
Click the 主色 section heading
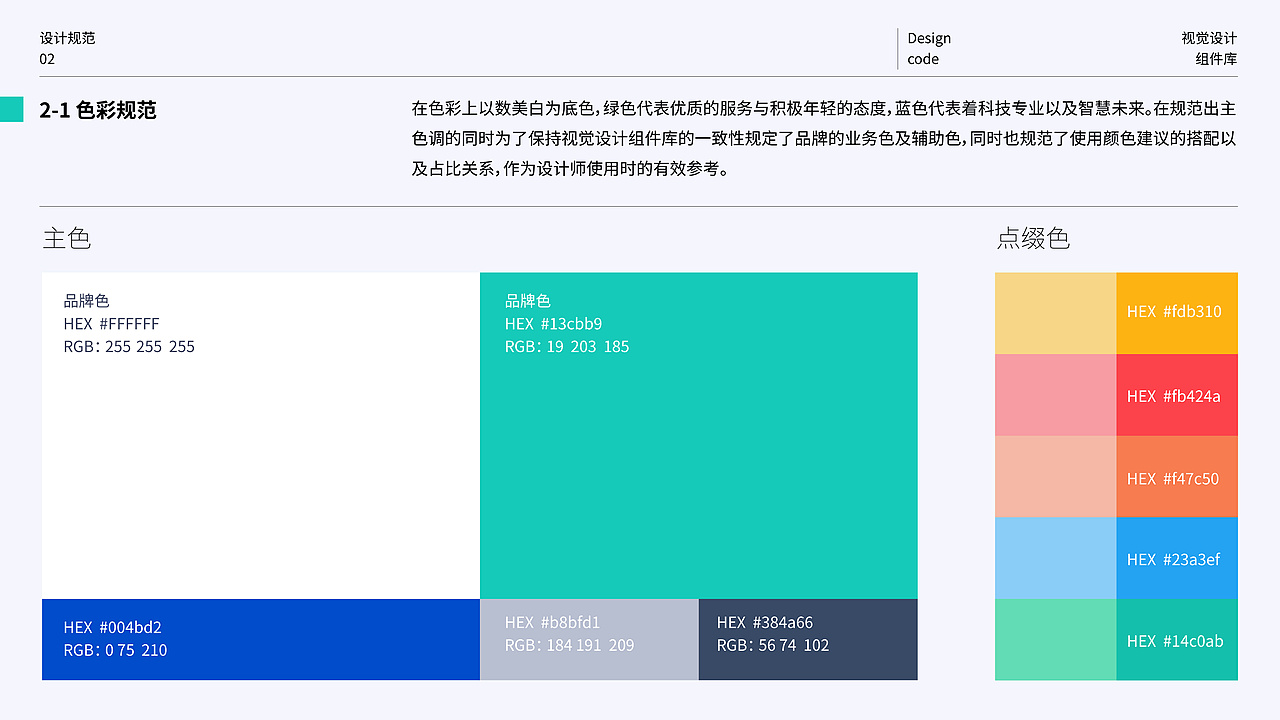[66, 239]
